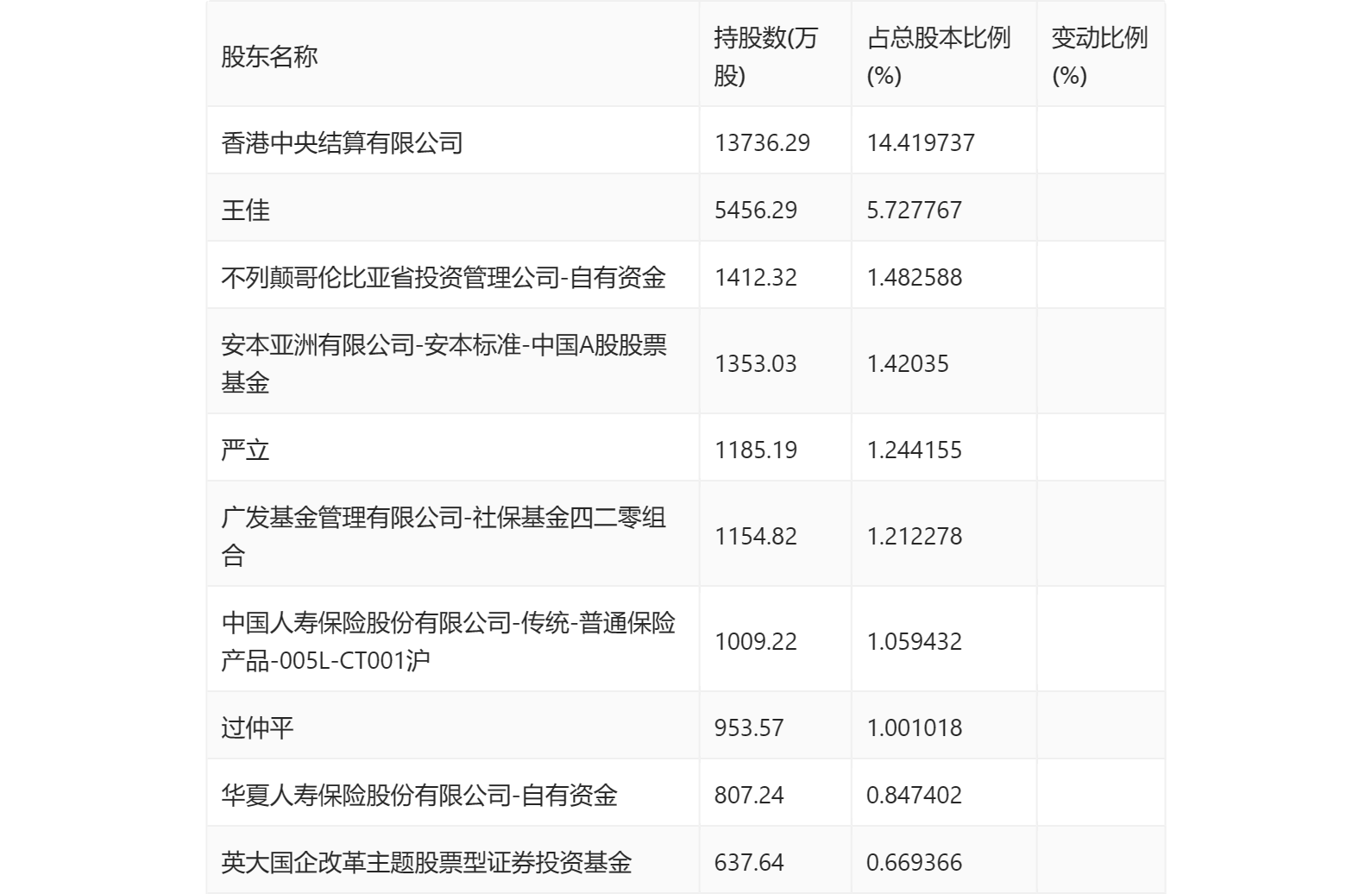Click share count 1353.03

755,363
